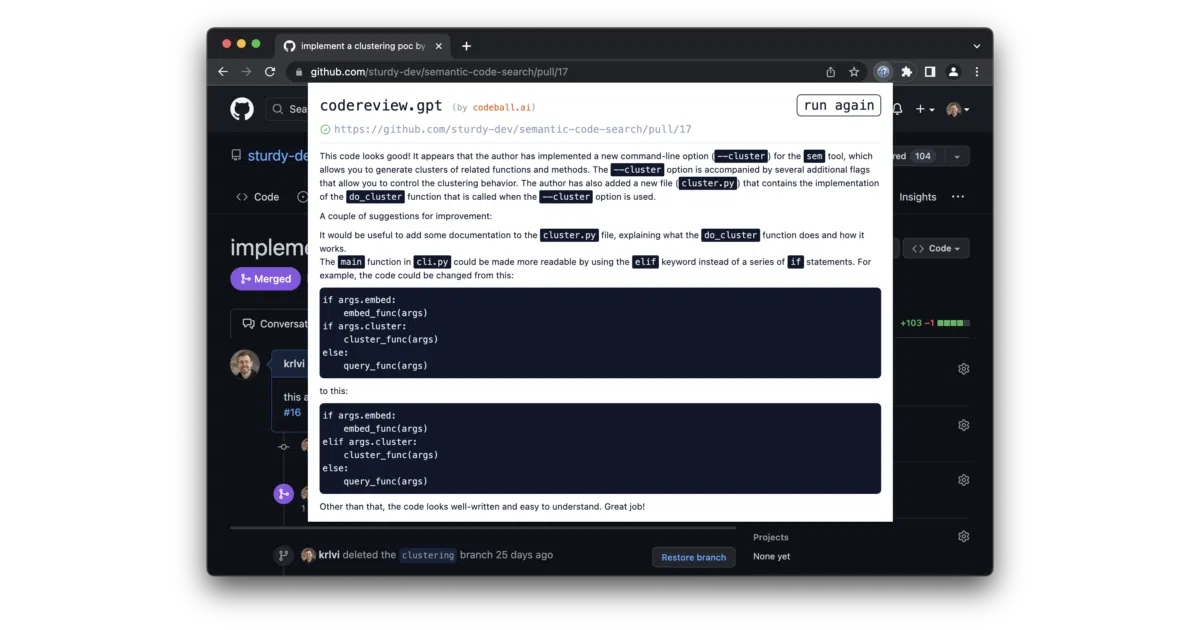The image size is (1200, 630).
Task: Toggle the browser side panel icon
Action: [930, 72]
